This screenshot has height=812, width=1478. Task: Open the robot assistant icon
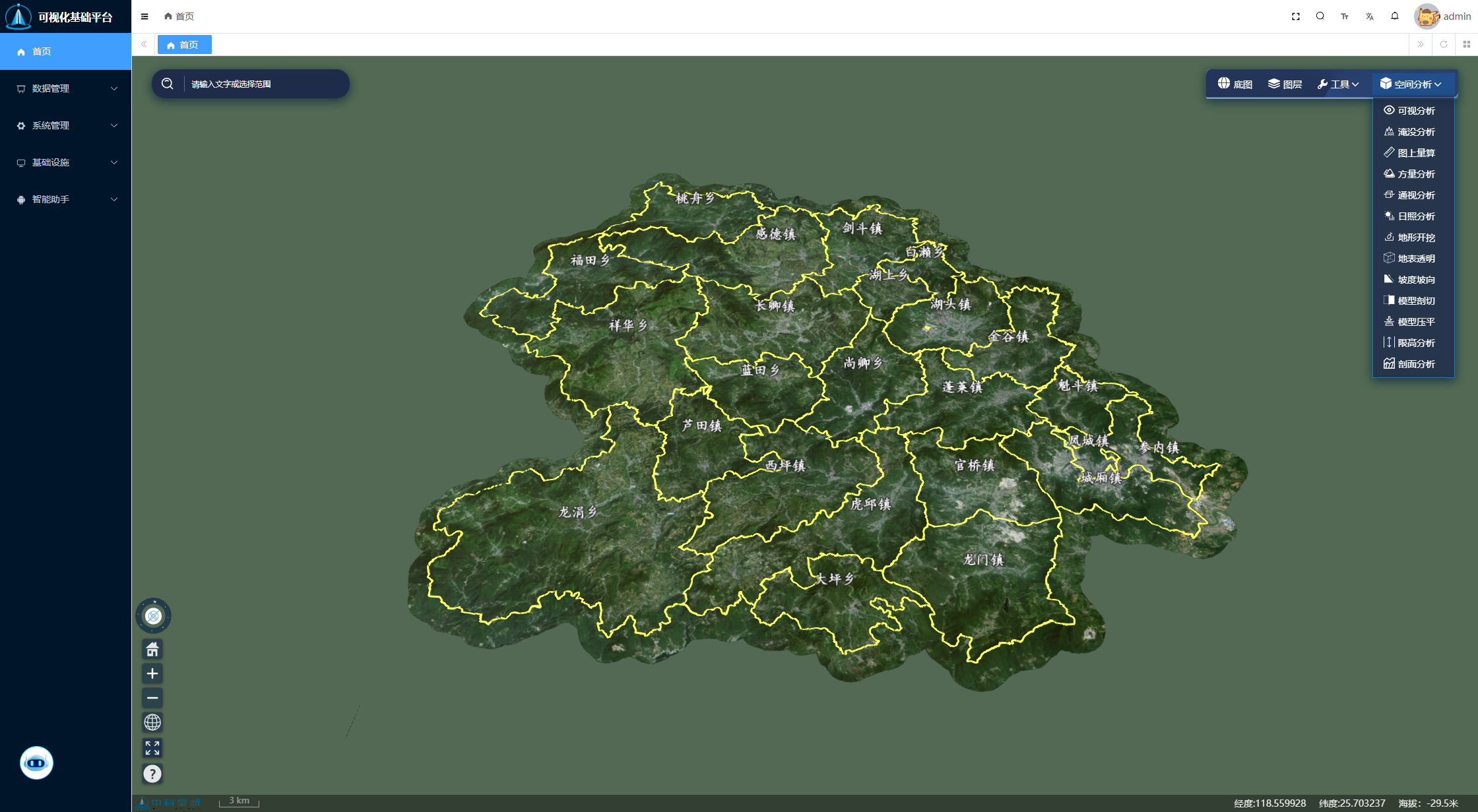point(36,763)
